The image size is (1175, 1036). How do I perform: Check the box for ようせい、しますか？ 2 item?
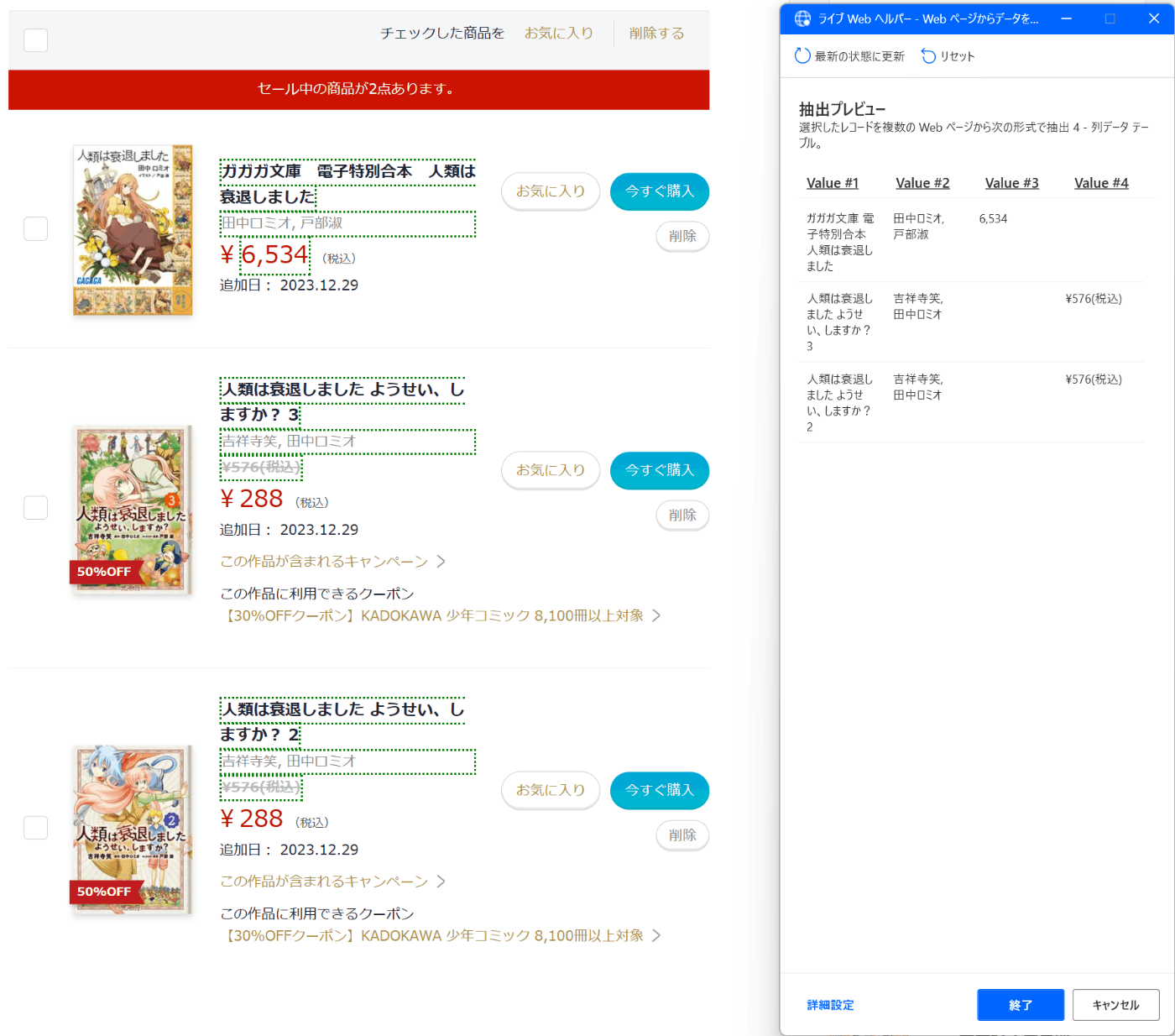coord(36,827)
